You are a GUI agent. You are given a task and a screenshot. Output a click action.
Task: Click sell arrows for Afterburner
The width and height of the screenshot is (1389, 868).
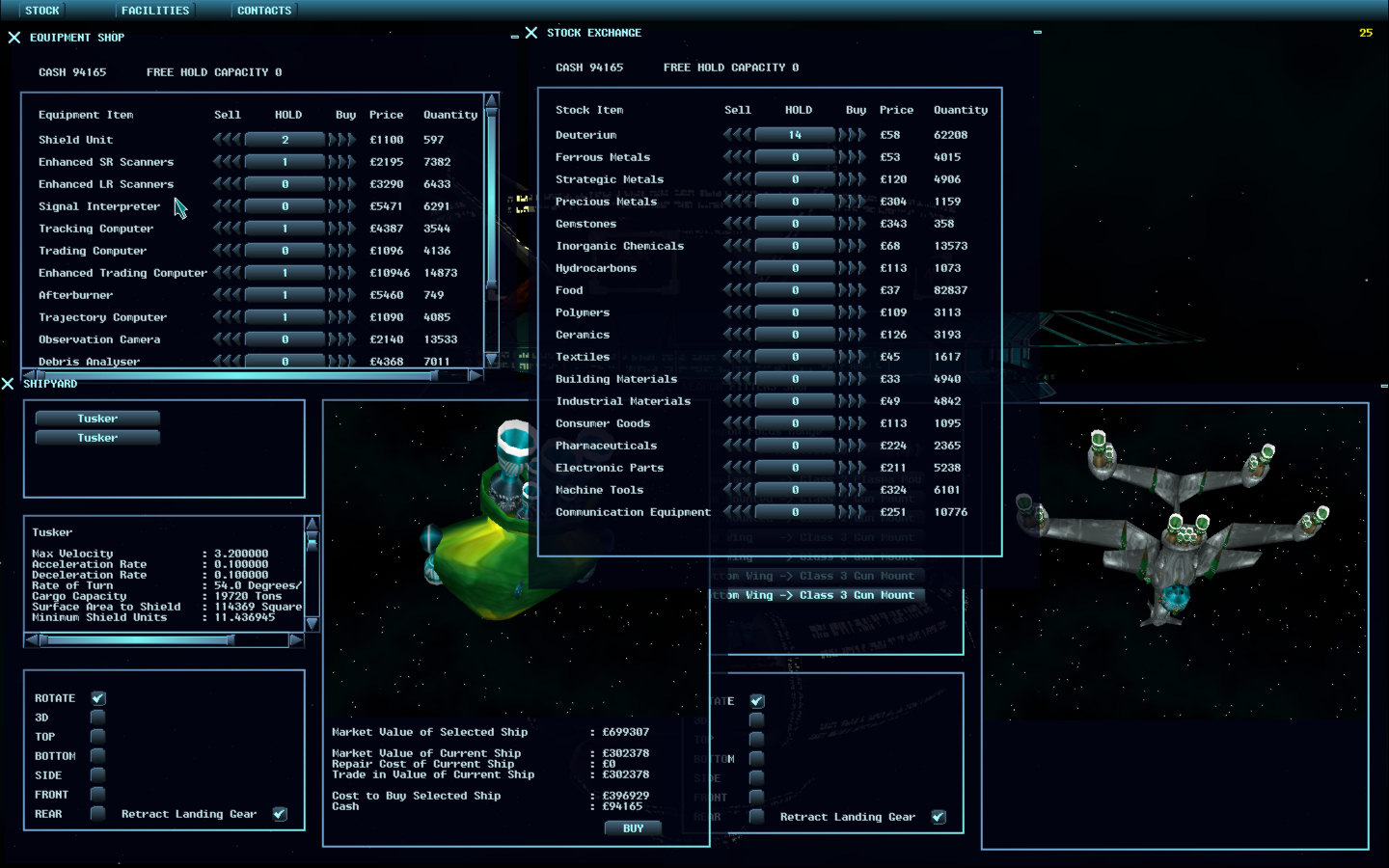(227, 295)
